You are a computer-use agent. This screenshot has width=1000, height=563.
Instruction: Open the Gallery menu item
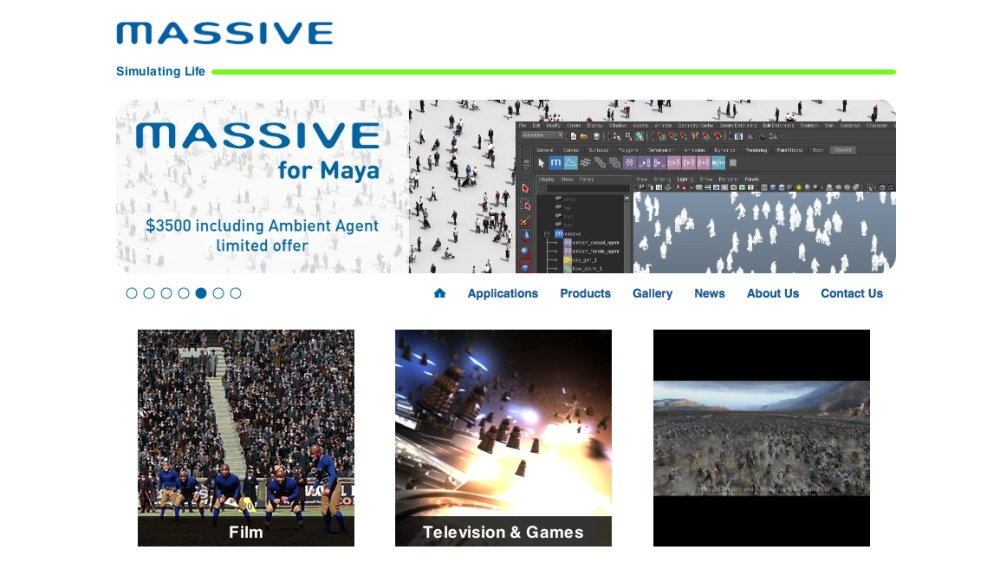click(652, 293)
